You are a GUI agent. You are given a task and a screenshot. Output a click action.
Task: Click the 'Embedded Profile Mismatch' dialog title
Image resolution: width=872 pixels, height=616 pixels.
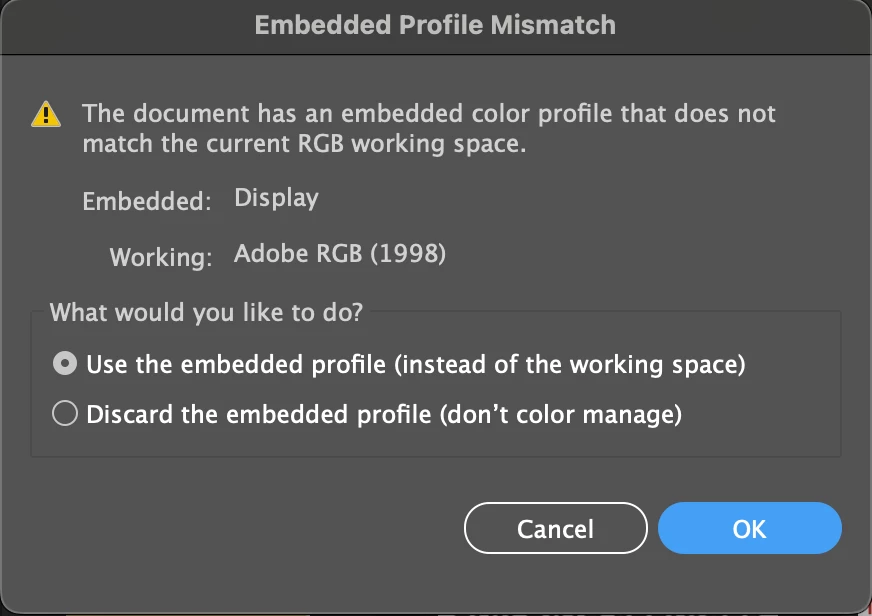click(435, 24)
